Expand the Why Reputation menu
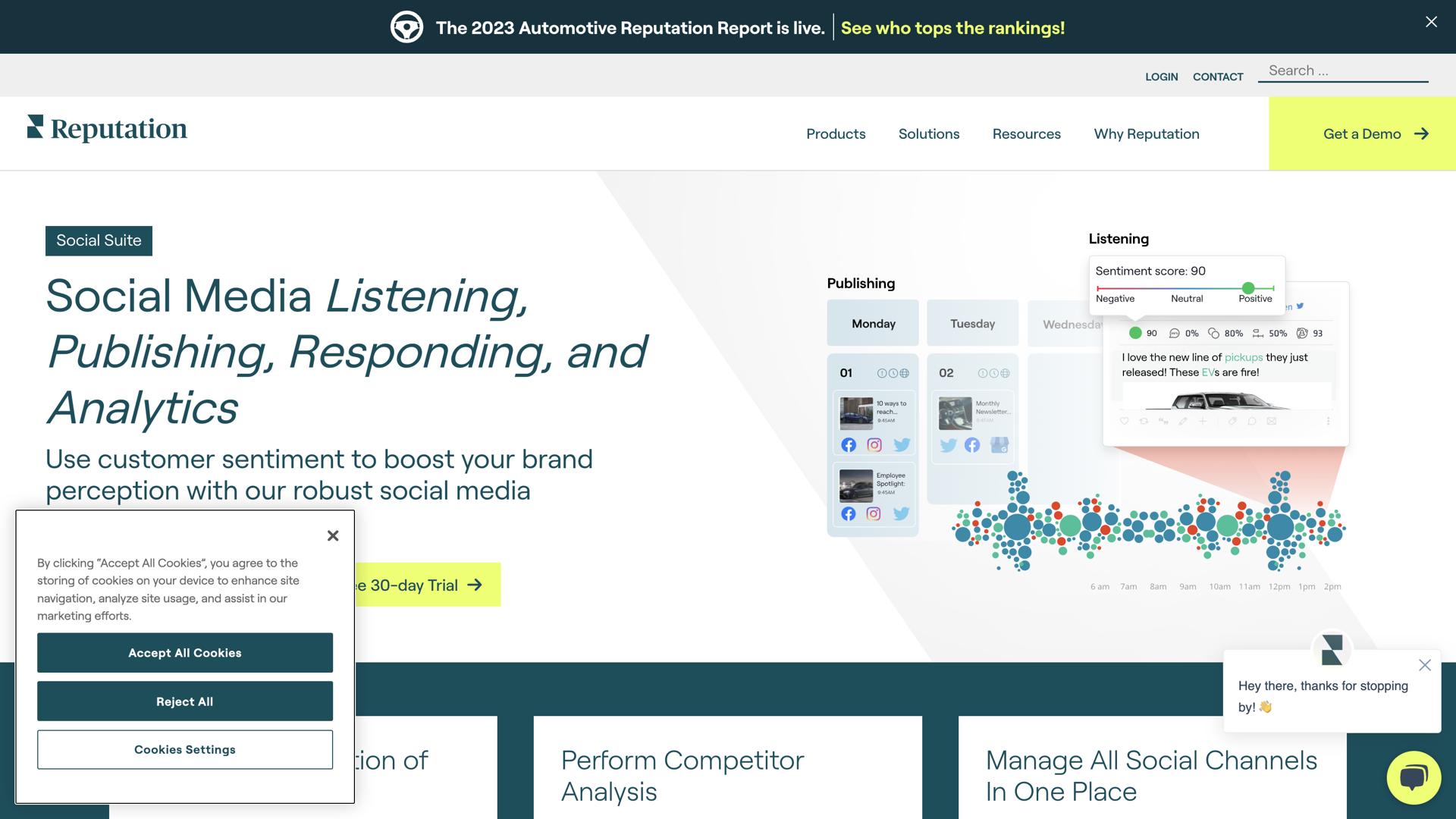The height and width of the screenshot is (819, 1456). [1146, 133]
